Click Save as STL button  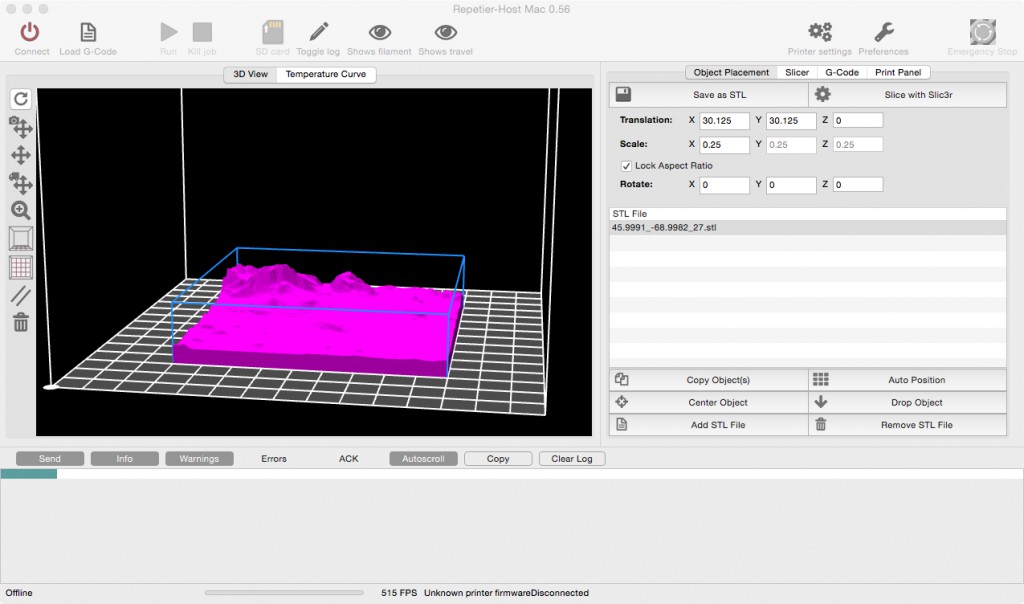click(709, 95)
